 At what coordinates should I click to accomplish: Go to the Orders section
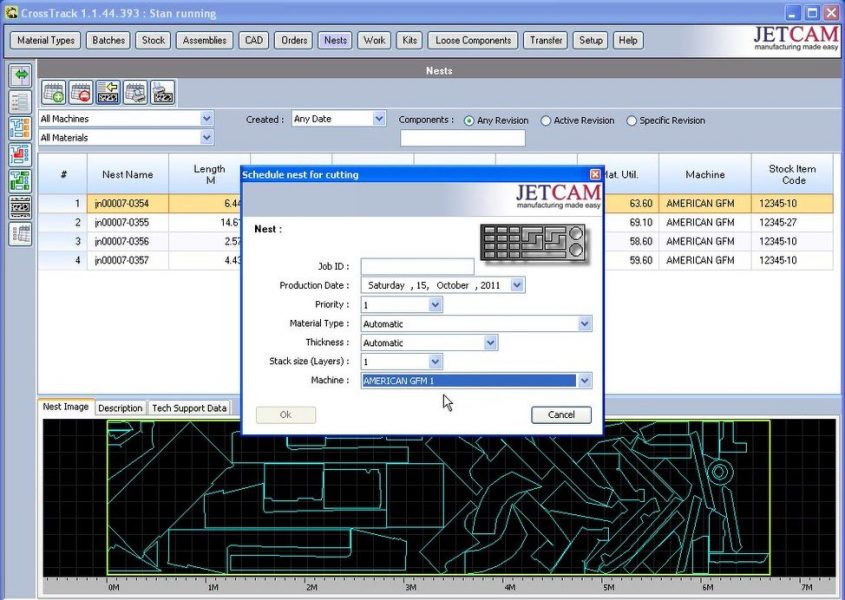coord(294,40)
